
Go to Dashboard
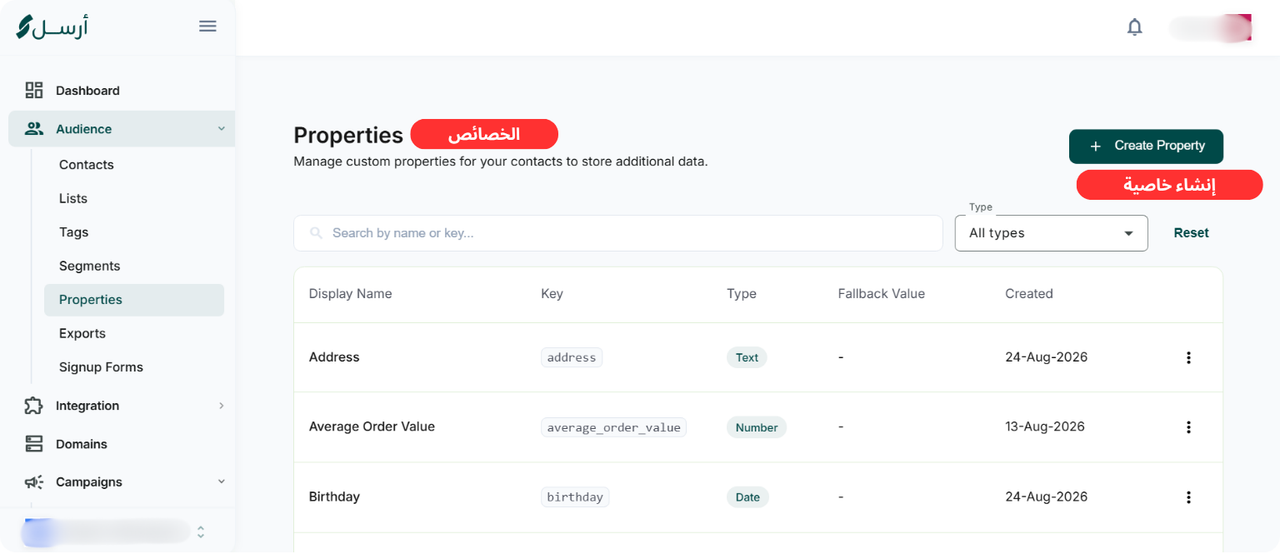[x=87, y=90]
